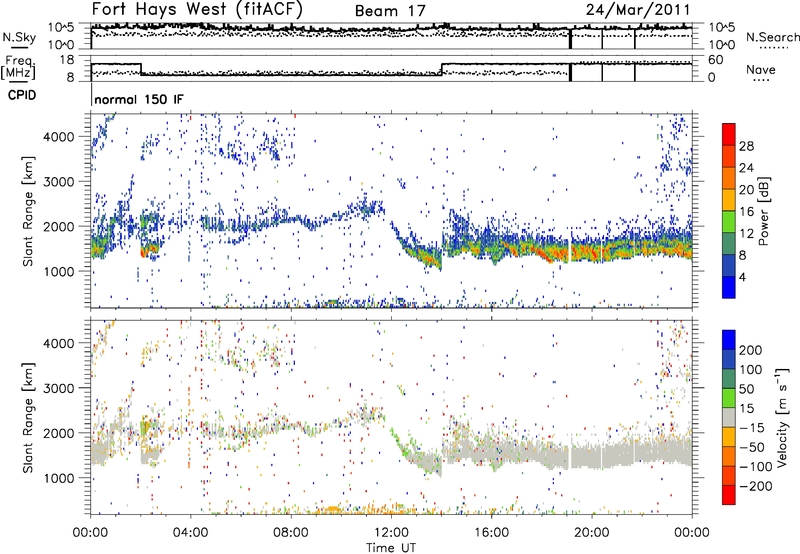Click the velocity colorbar value -15

click(752, 428)
